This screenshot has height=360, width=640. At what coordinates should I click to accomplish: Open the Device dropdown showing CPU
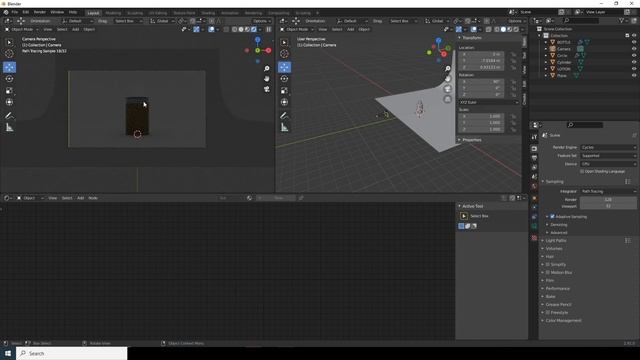tap(608, 164)
